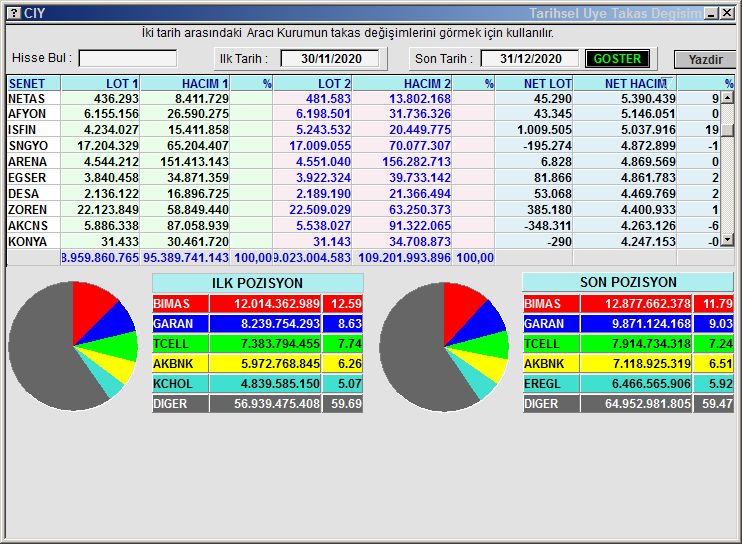
Task: Click the cyan EREGL row in SON POZISYON
Action: pos(627,384)
